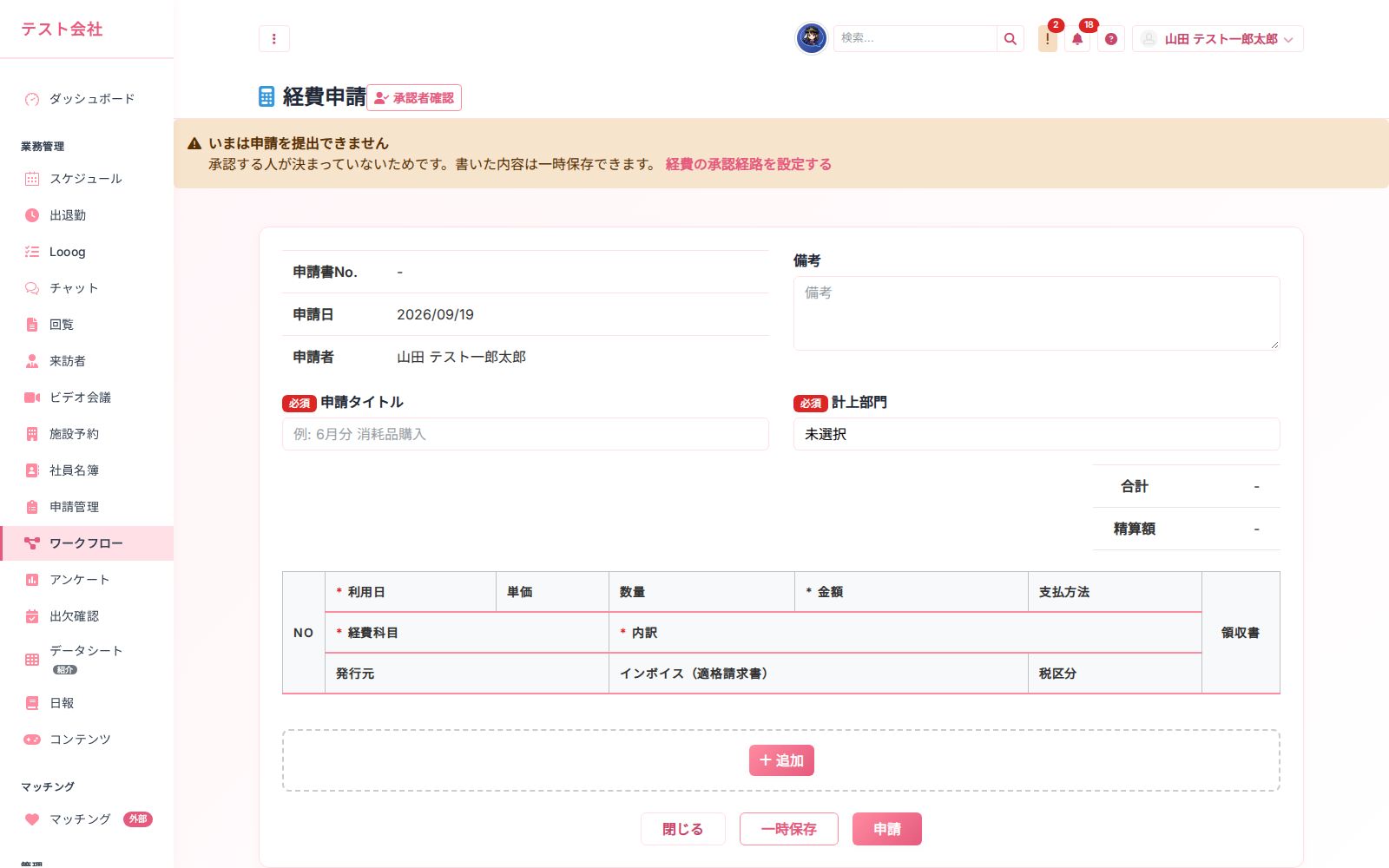Click the calculator icon beside 経費申請 title
The width and height of the screenshot is (1389, 868).
pos(267,96)
